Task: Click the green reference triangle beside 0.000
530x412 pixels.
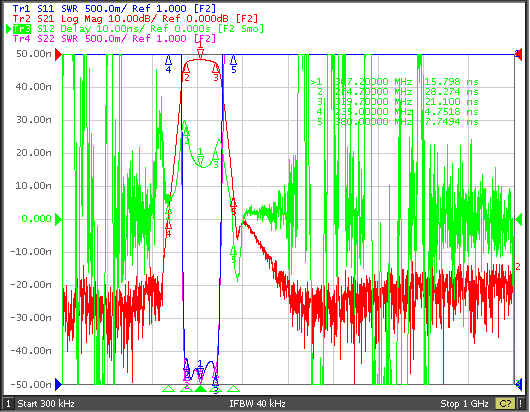Action: pos(58,219)
